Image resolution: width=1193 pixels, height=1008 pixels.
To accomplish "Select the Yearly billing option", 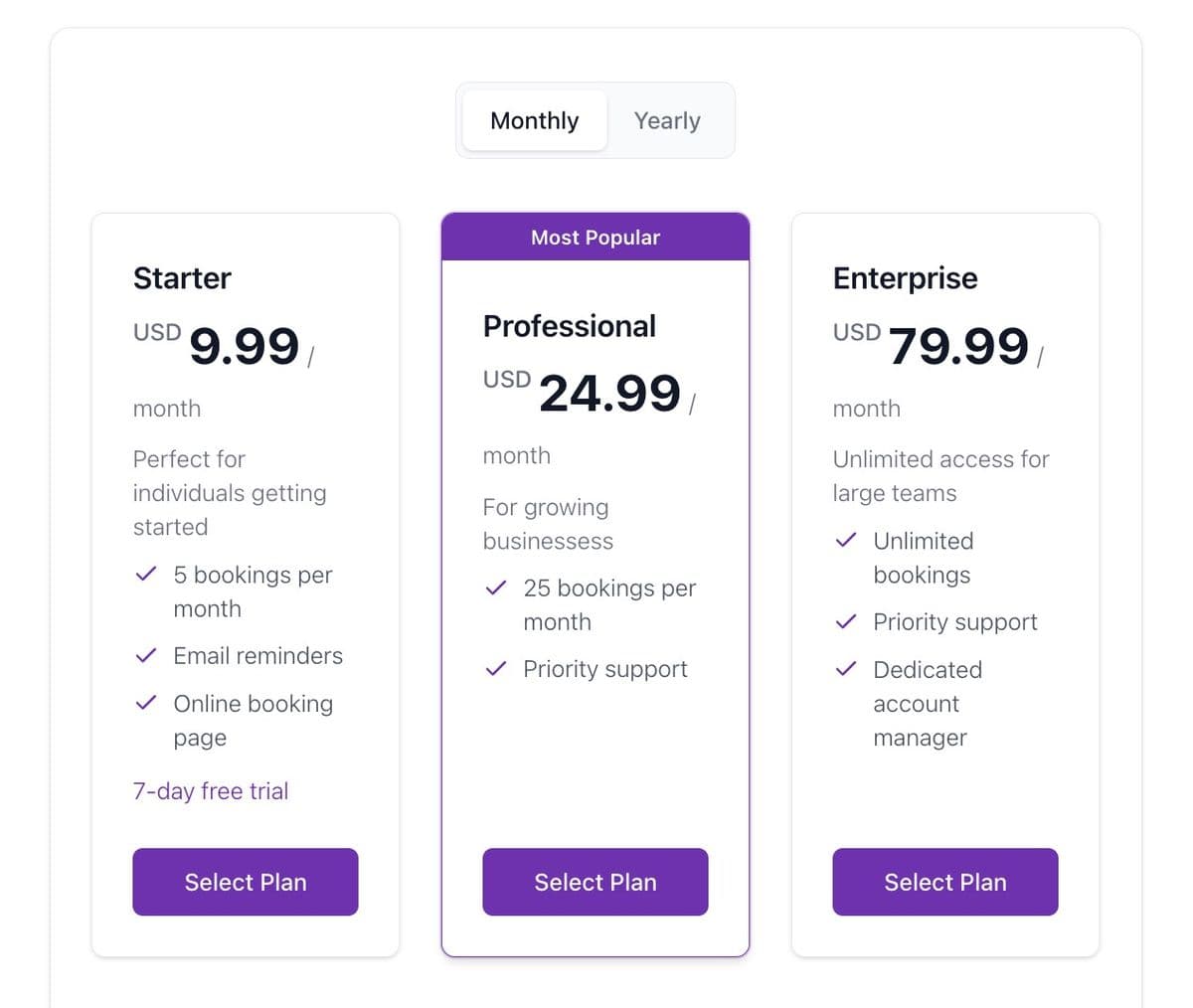I will 667,120.
